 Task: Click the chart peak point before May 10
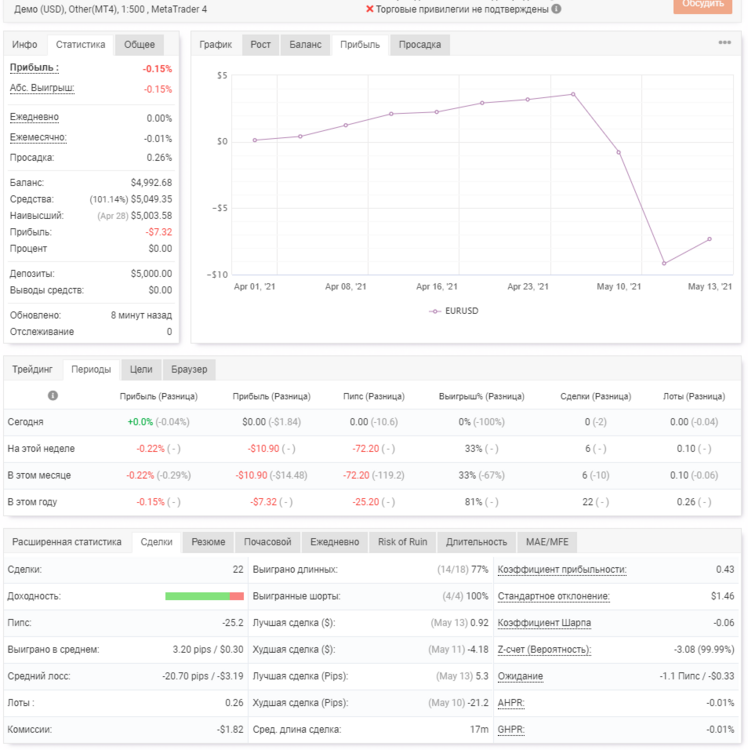pos(573,94)
